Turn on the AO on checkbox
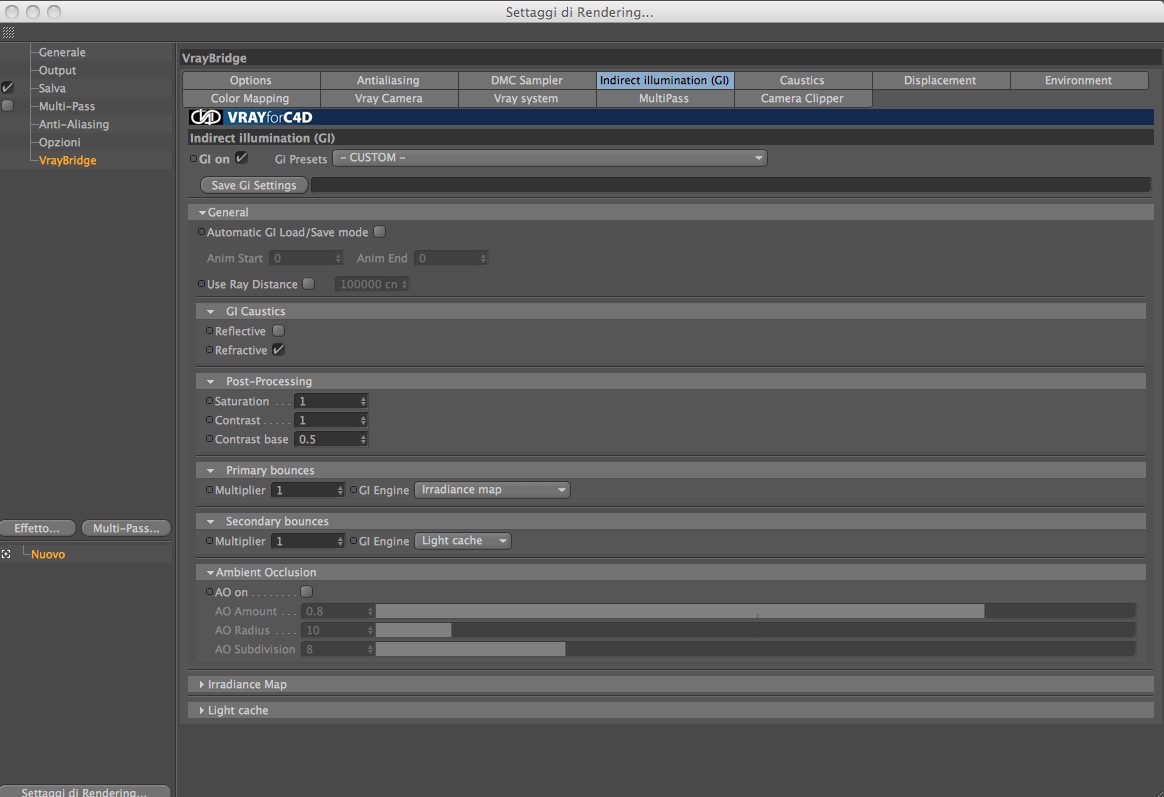The image size is (1164, 797). tap(306, 591)
